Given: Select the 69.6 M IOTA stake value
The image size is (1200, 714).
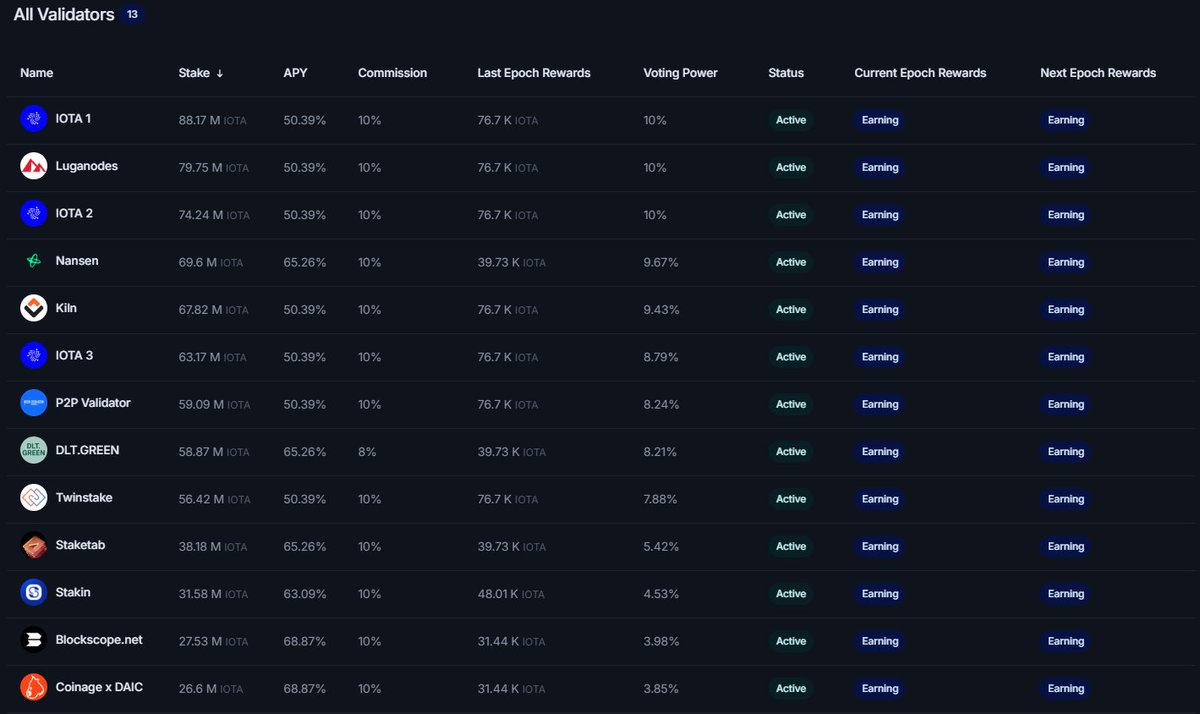Looking at the screenshot, I should click(x=211, y=262).
